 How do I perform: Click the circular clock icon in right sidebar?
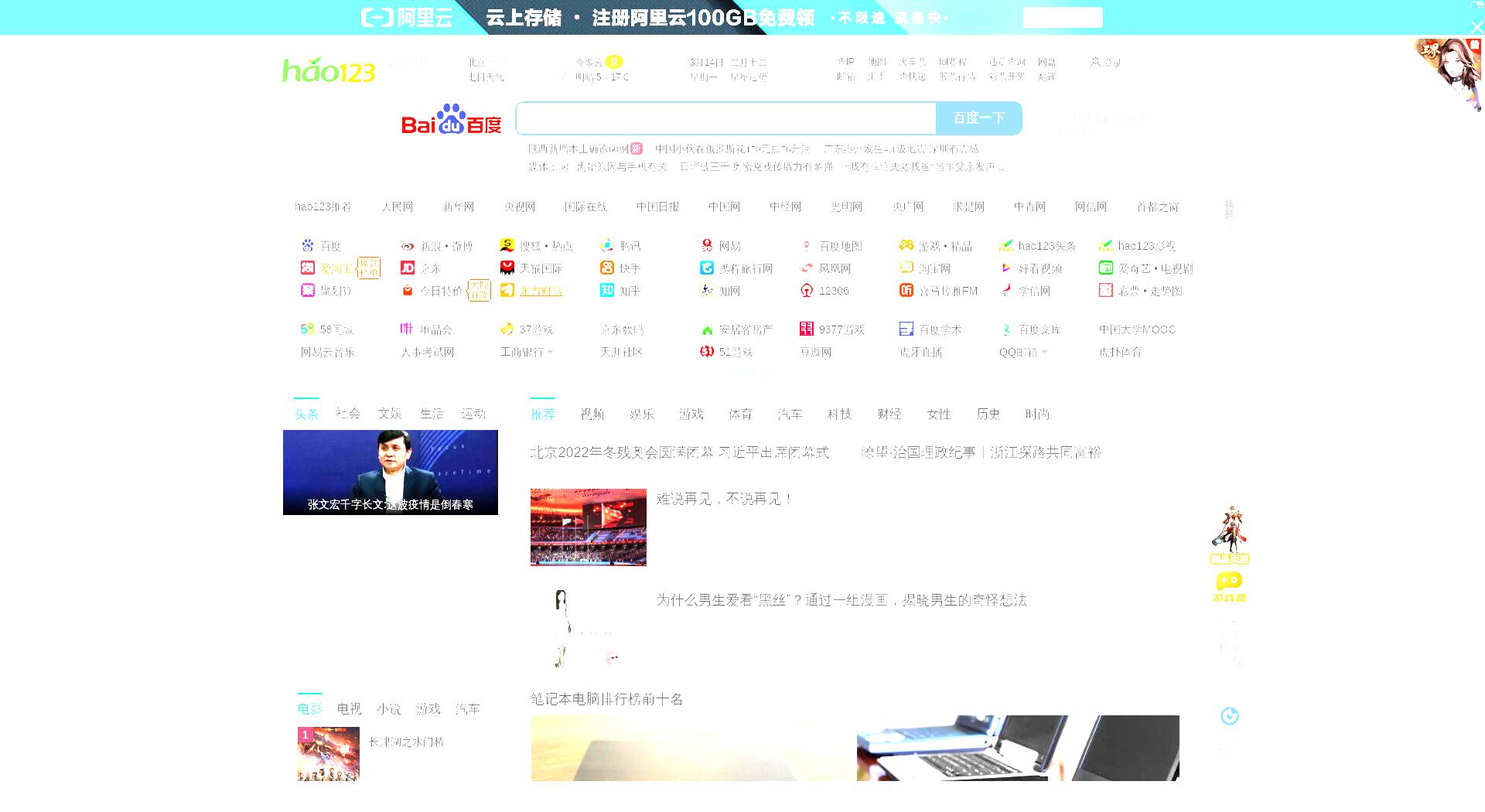coord(1230,716)
